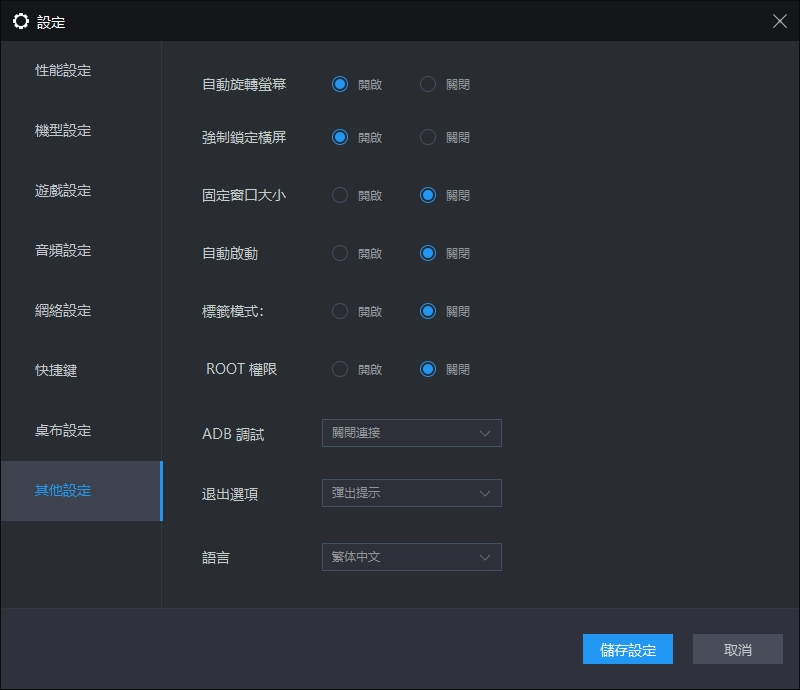Screen dimensions: 800x690
Task: Set 自動旋轉螢幕 to 關閉
Action: tap(428, 84)
